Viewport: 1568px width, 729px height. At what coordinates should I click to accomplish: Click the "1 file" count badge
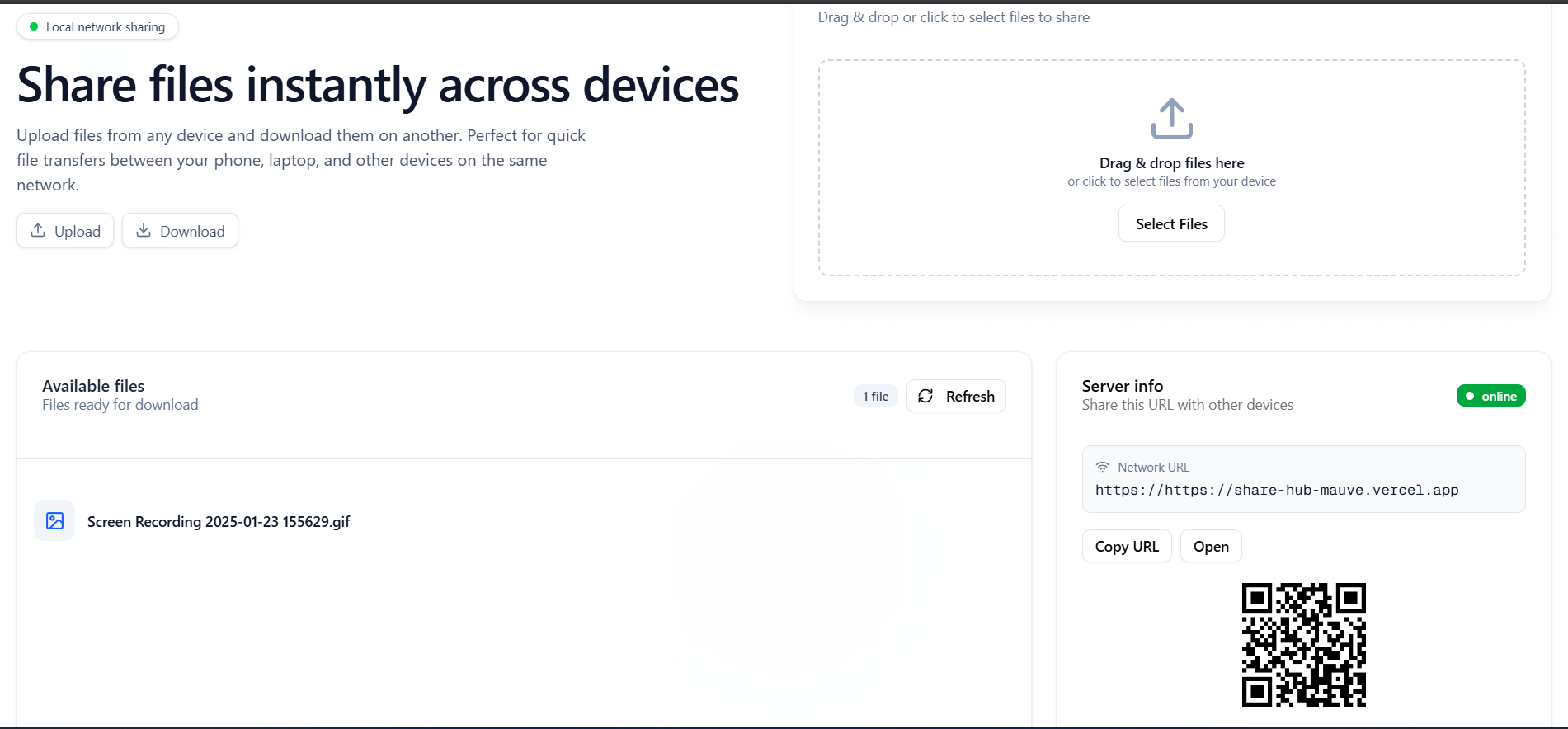pyautogui.click(x=875, y=397)
